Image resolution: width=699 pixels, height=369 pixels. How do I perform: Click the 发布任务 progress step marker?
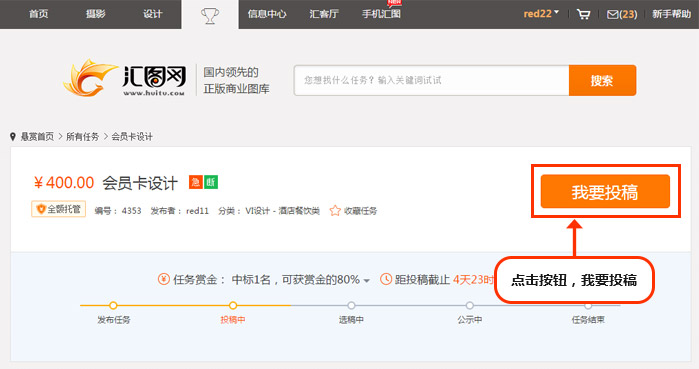point(113,305)
